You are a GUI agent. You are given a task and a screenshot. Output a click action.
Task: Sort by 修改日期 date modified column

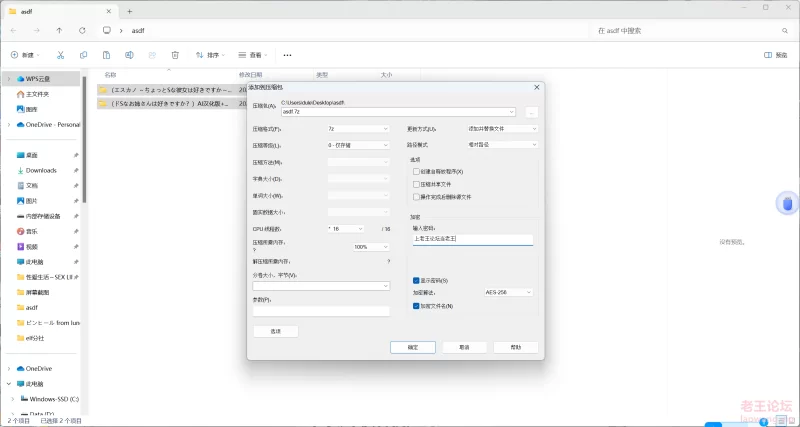click(x=251, y=74)
